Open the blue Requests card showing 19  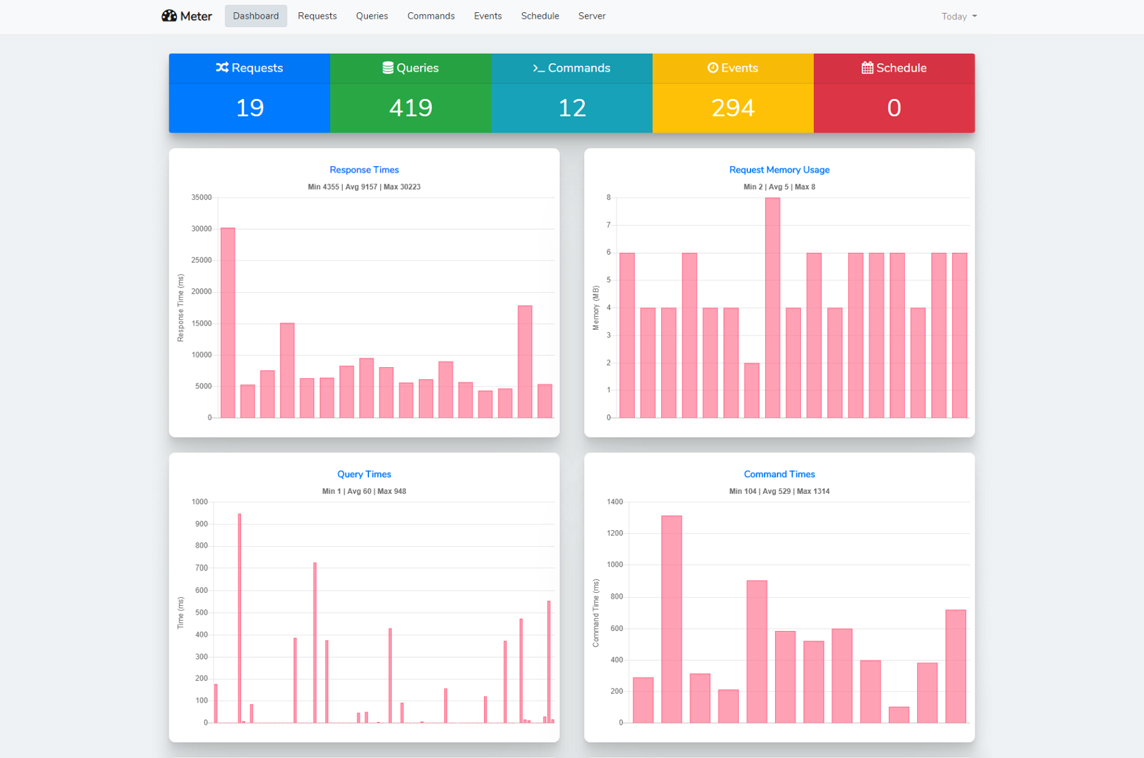tap(250, 93)
